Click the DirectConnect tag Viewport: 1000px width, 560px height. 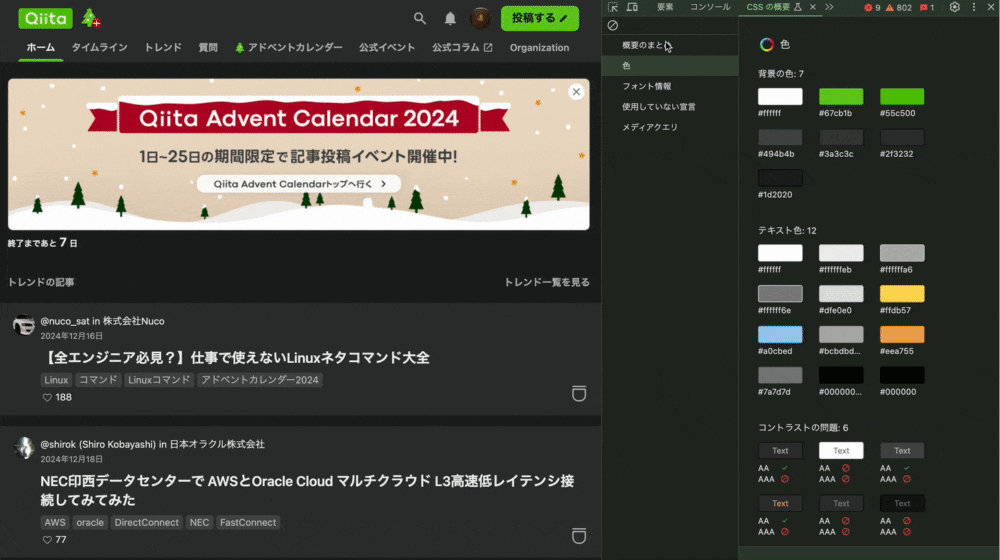point(147,522)
